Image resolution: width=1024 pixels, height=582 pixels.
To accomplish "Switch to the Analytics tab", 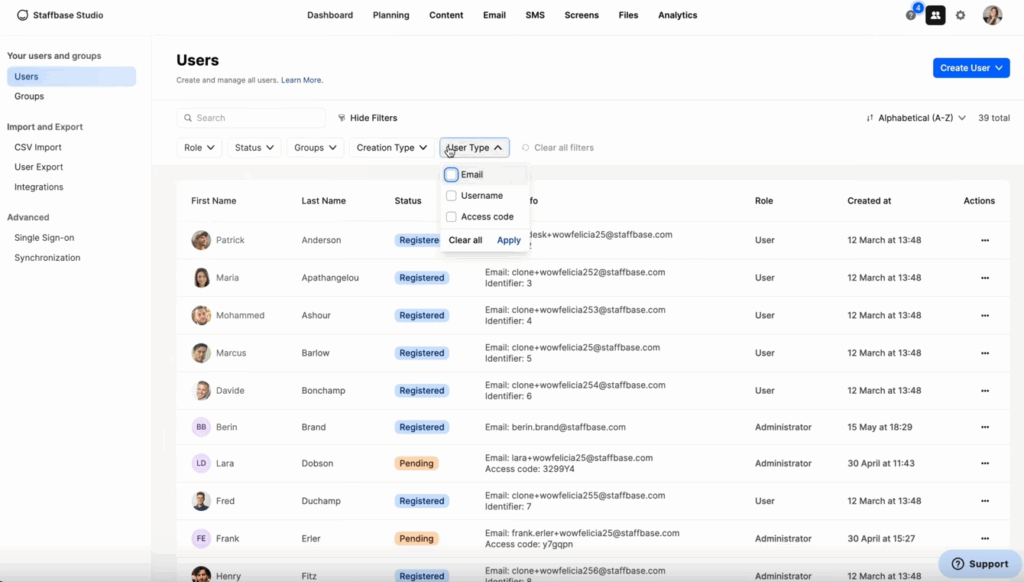I will pyautogui.click(x=677, y=15).
